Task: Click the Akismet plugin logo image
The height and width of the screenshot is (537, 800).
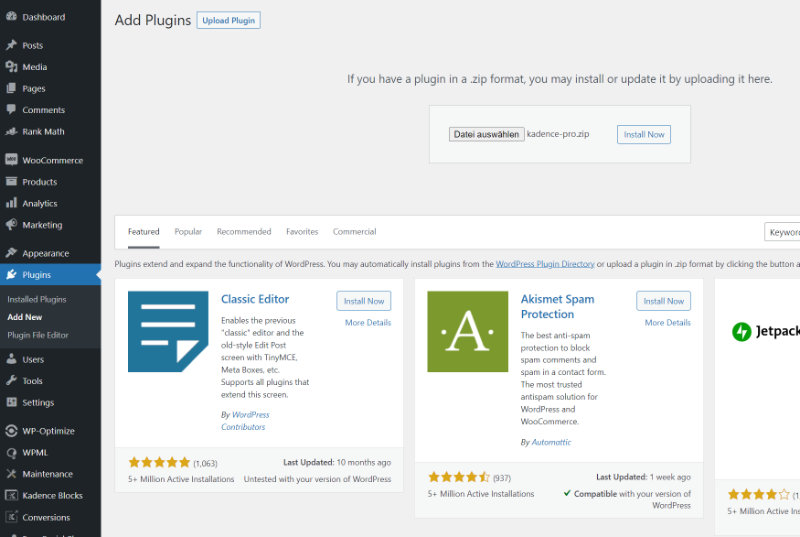Action: click(467, 331)
